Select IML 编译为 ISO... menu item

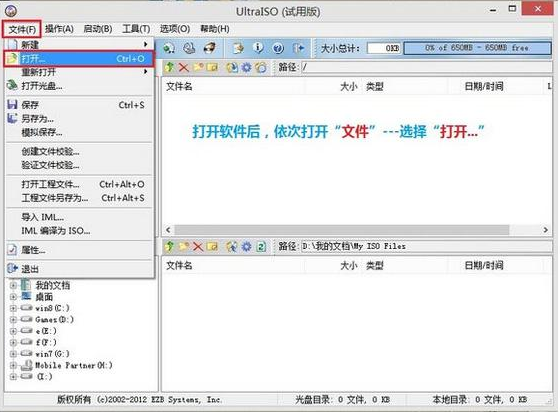pyautogui.click(x=79, y=231)
